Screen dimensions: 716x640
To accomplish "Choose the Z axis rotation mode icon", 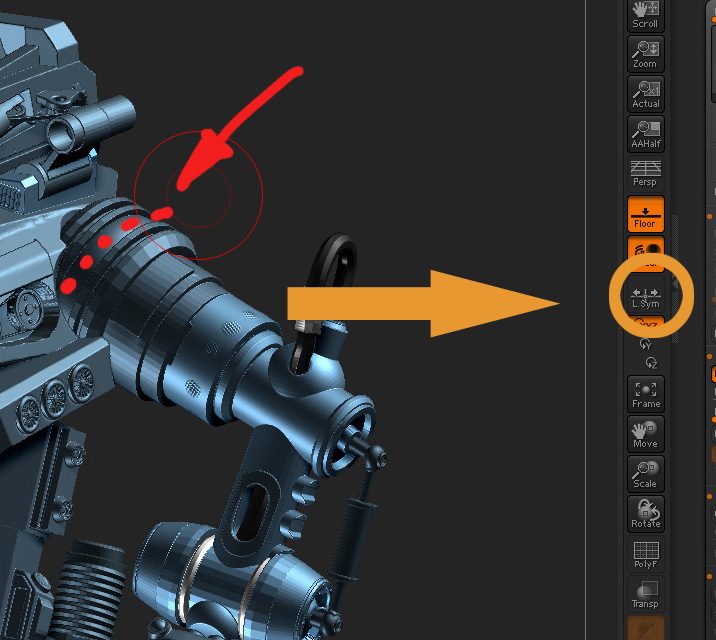I will pos(651,363).
